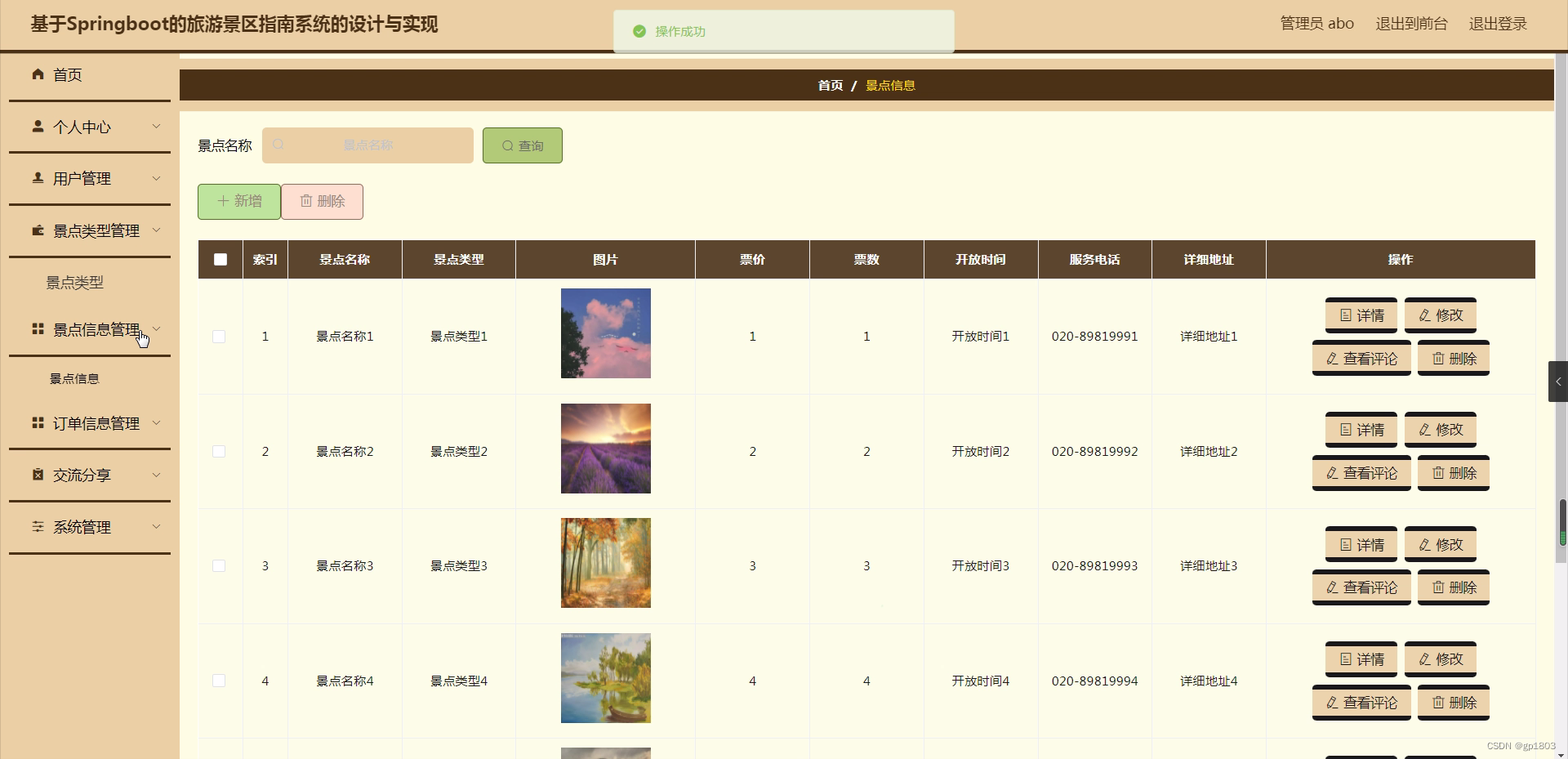The height and width of the screenshot is (759, 1568).
Task: Click 查看评论 for 景点名称1
Action: [x=1361, y=358]
